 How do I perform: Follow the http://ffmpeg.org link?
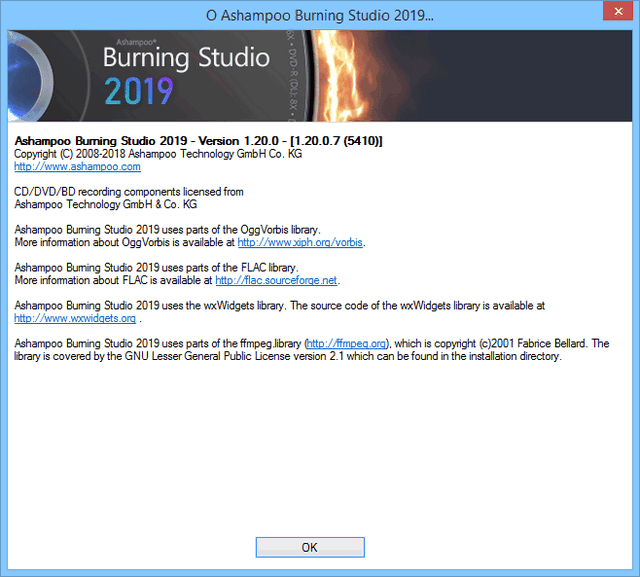[x=346, y=343]
